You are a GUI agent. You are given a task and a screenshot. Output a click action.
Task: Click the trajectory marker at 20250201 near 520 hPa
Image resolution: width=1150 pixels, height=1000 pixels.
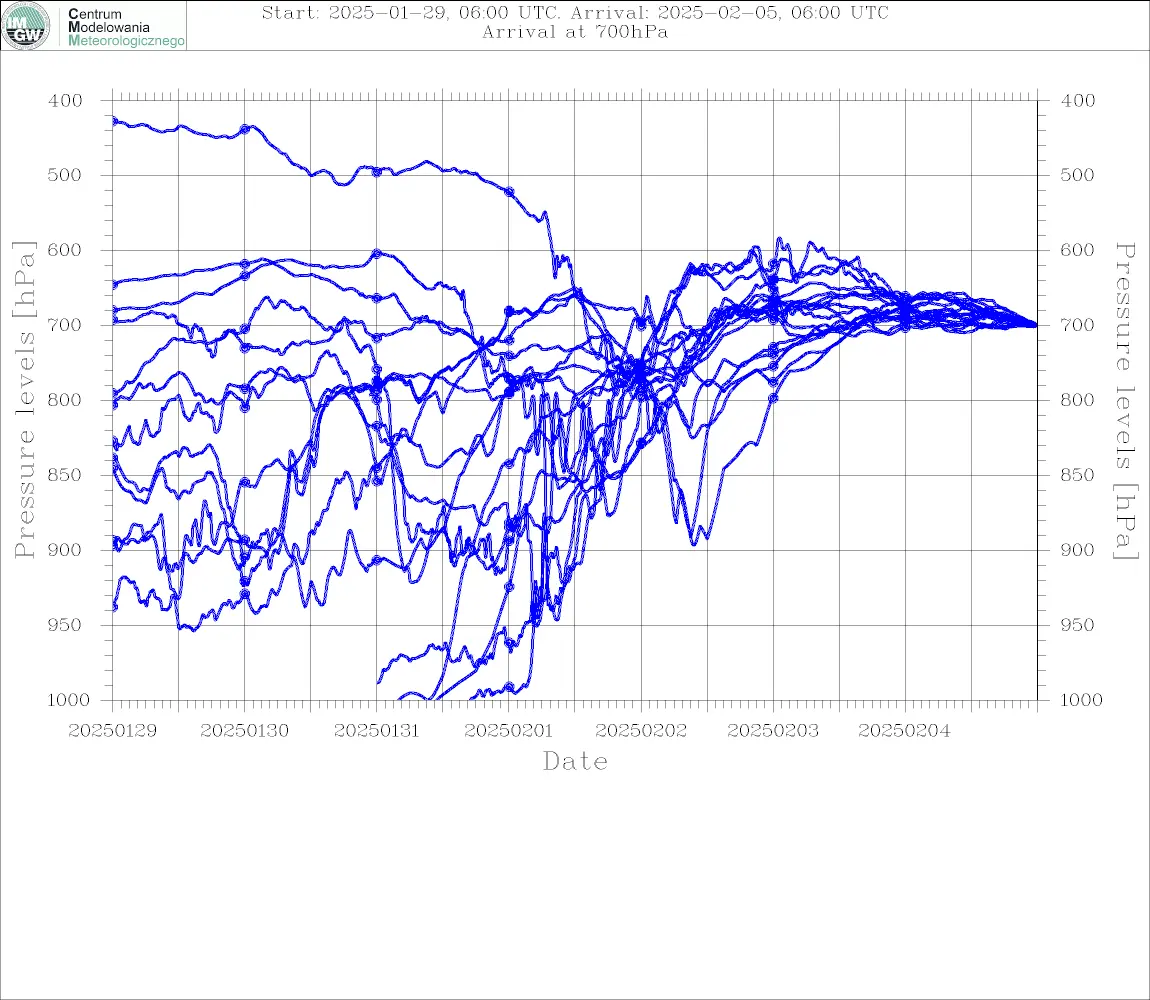coord(510,191)
